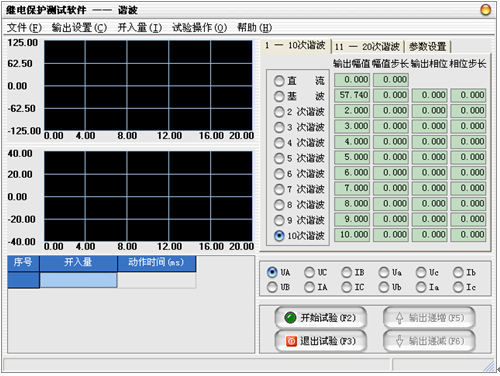
Task: Click the 57.740 fundamental amplitude field
Action: (x=352, y=95)
